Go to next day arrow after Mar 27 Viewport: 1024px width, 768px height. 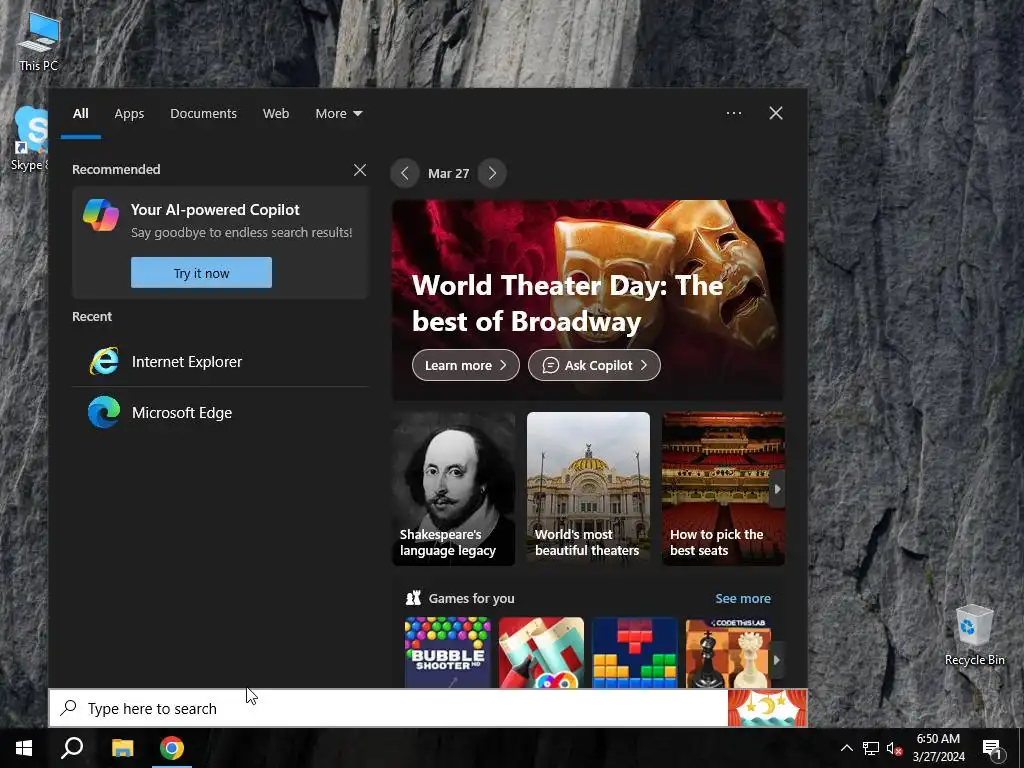492,173
